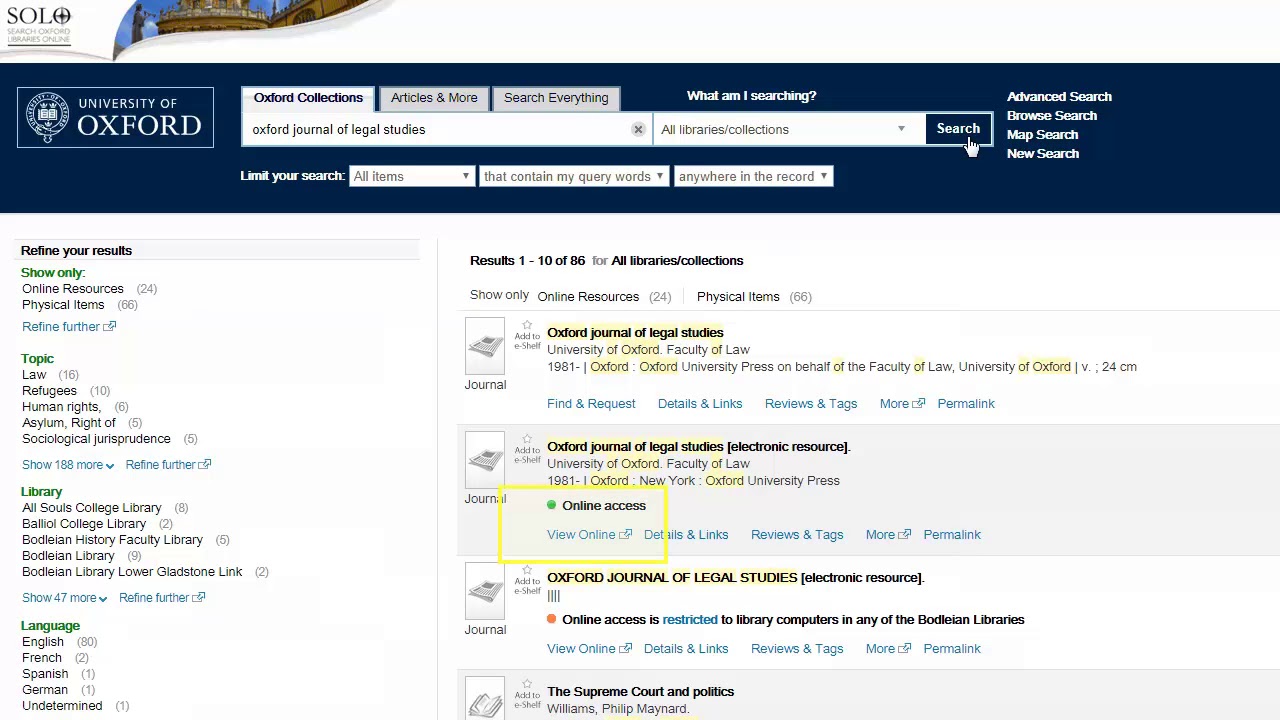Expand Show 47 more libraries
Viewport: 1280px width, 720px height.
[x=65, y=598]
